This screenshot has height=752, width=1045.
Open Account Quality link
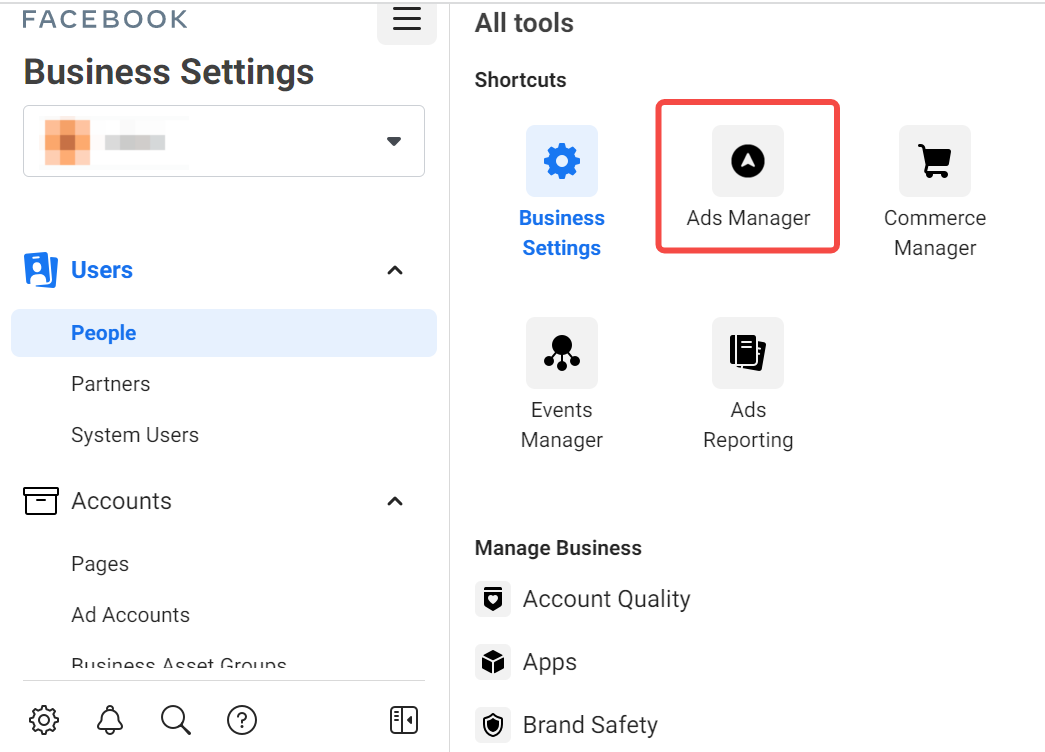click(606, 599)
